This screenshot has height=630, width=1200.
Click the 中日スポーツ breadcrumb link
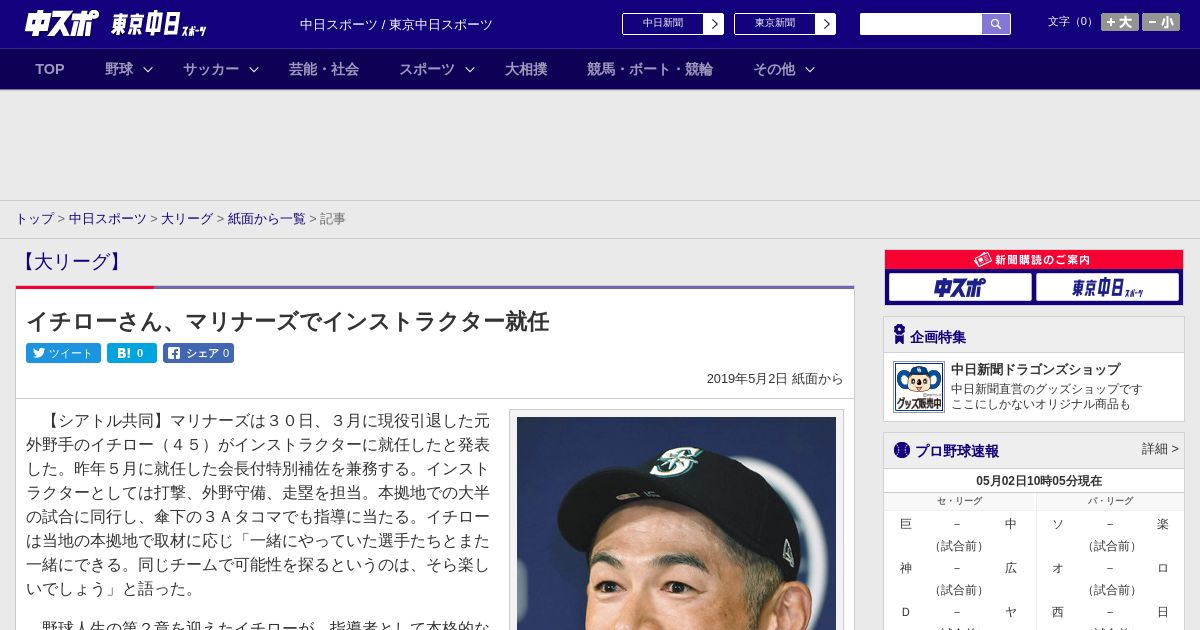(108, 218)
